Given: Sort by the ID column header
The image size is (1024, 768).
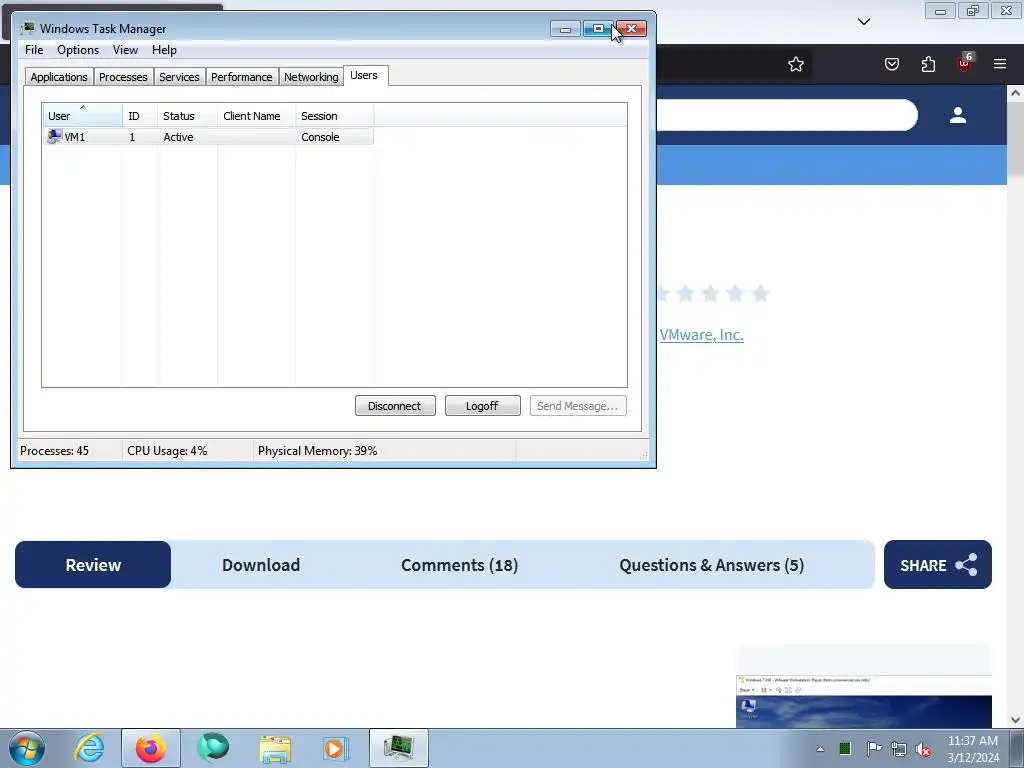Looking at the screenshot, I should pyautogui.click(x=139, y=116).
